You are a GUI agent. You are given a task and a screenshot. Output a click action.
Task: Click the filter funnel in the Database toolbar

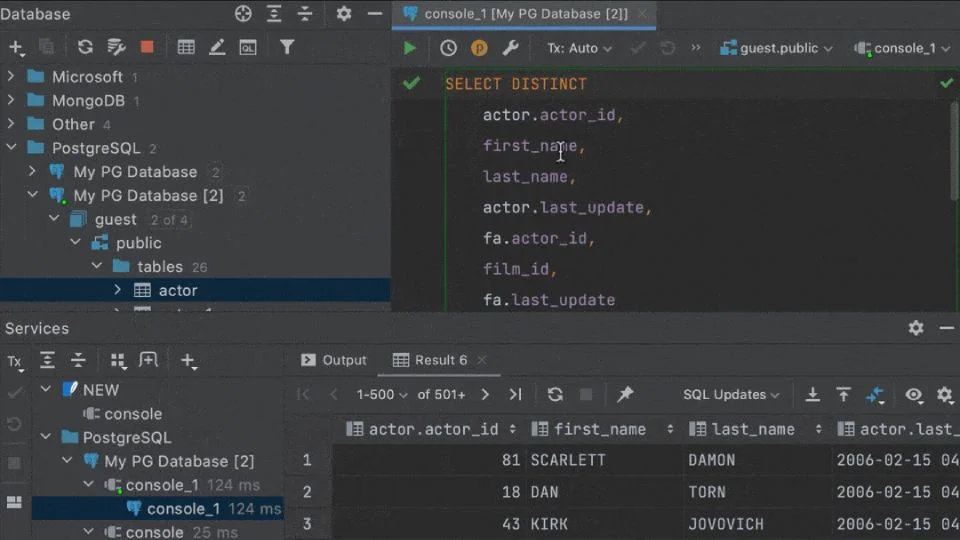coord(287,47)
